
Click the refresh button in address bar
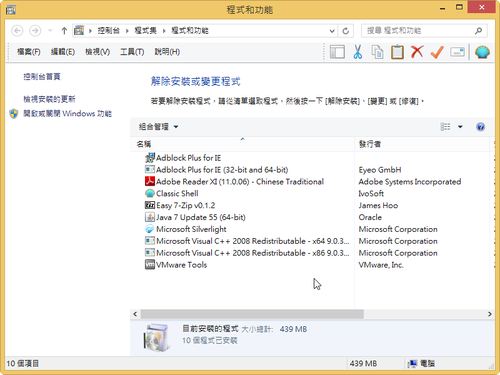pos(346,31)
